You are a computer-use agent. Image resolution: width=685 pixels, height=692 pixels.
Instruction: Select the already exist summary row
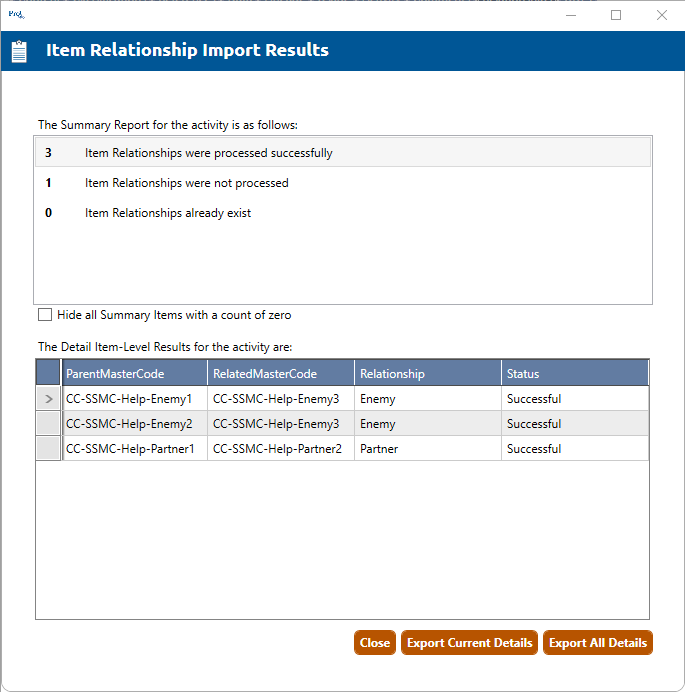coord(342,213)
